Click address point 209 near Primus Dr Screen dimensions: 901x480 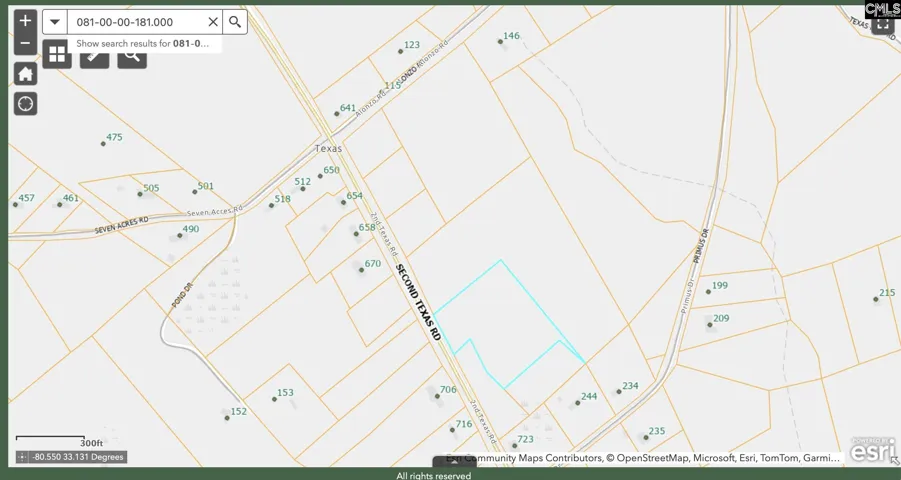710,324
